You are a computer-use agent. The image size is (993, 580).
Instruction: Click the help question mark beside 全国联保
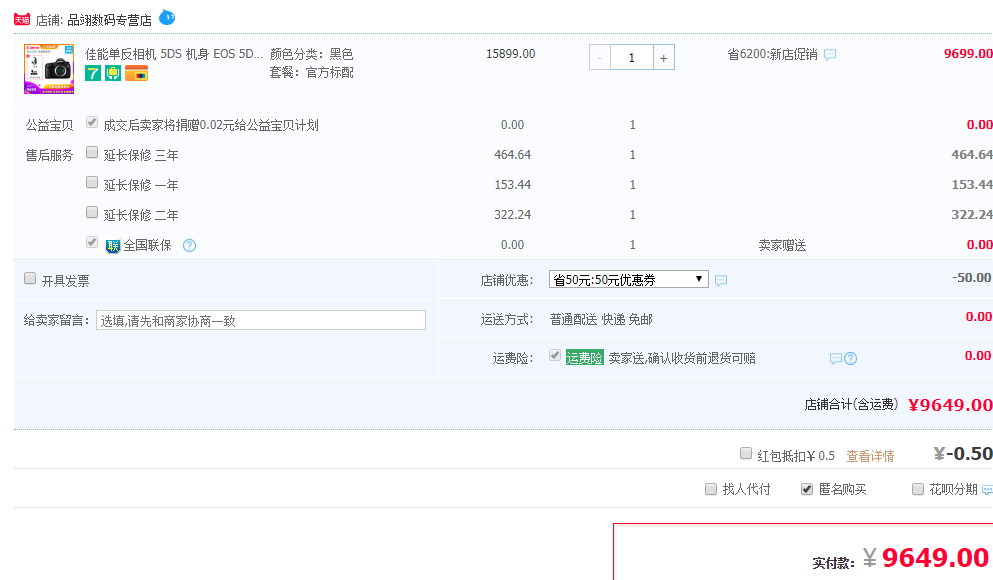coord(189,246)
